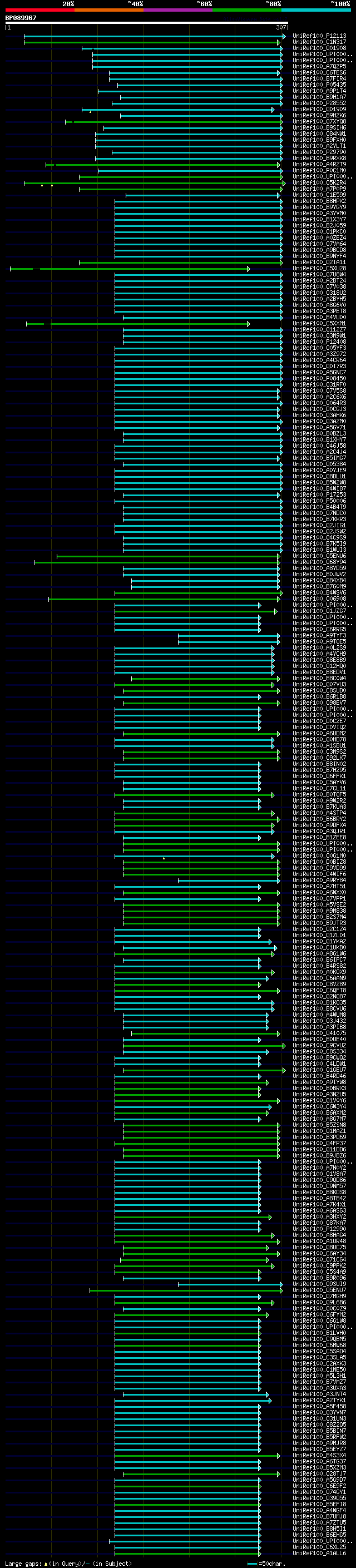Open the UniRef100_A2YLT1 hit
Image resolution: width=356 pixels, height=1568 pixels.
319,146
